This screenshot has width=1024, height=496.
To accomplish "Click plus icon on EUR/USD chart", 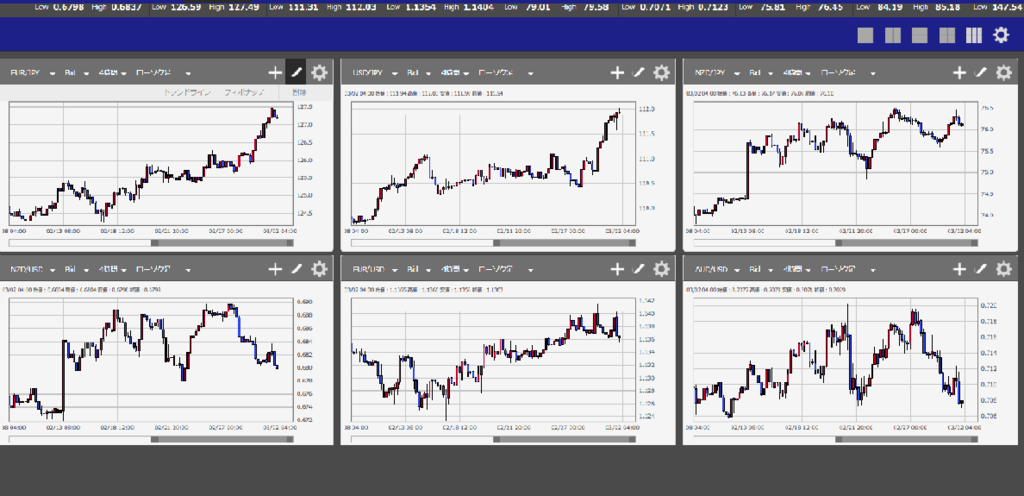I will (617, 269).
